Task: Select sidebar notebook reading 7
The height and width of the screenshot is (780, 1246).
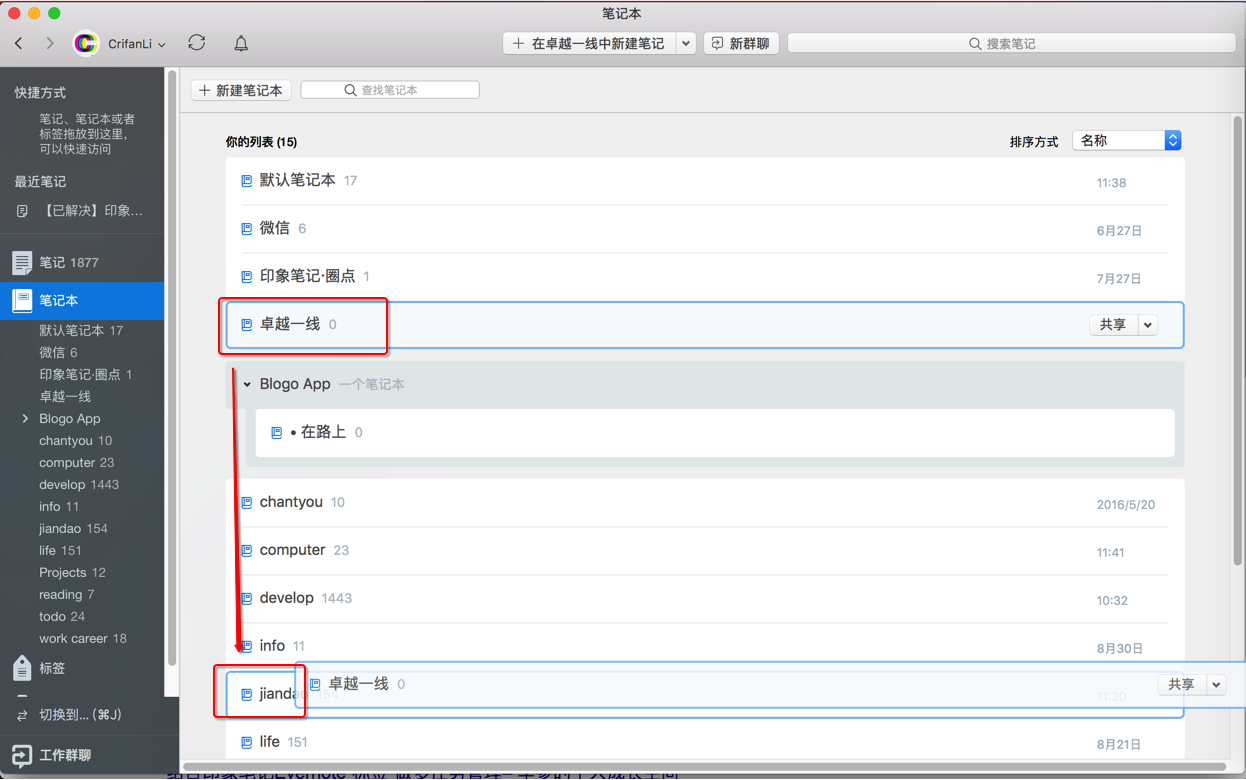Action: [66, 594]
